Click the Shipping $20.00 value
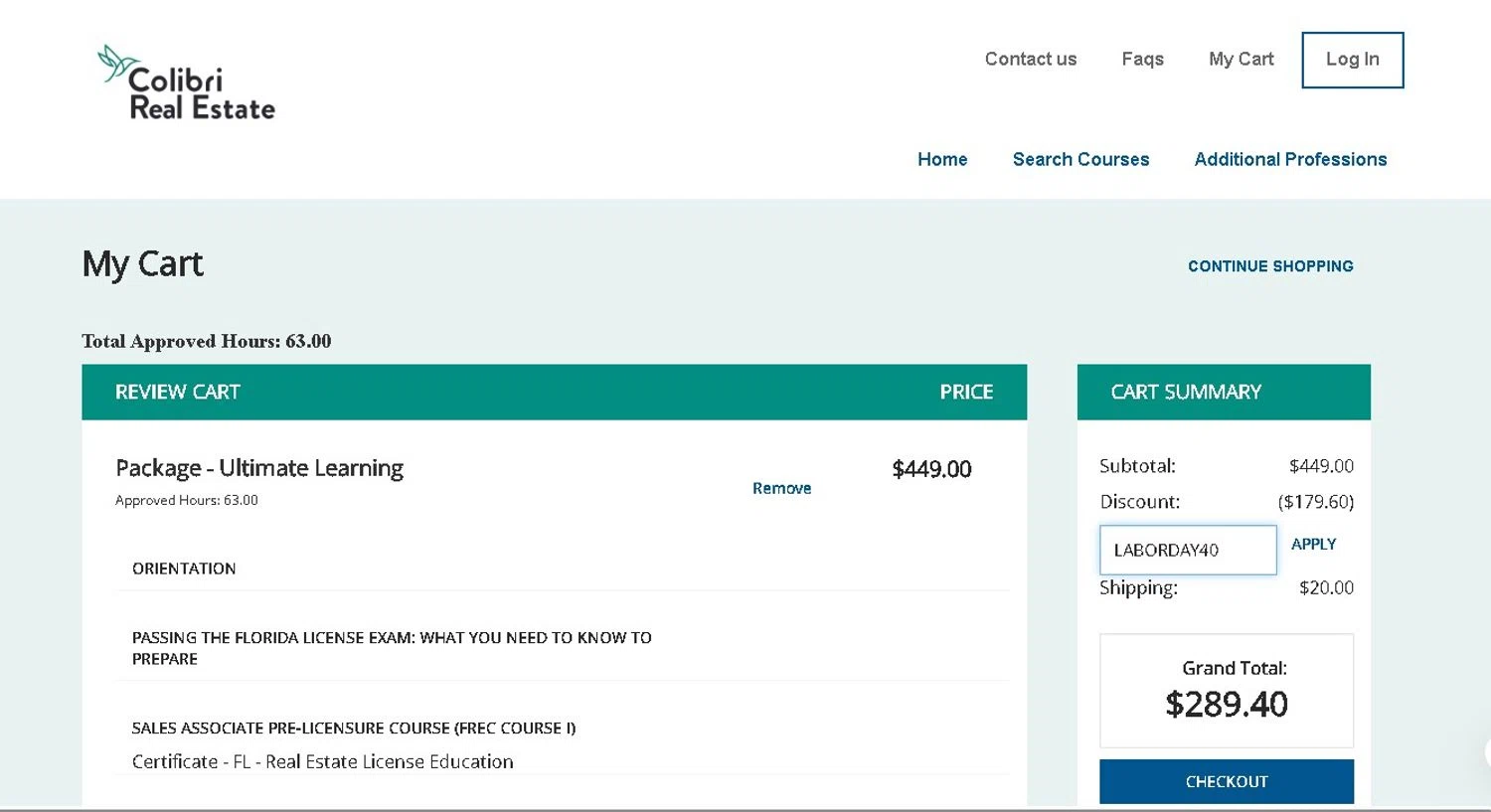 coord(1326,587)
